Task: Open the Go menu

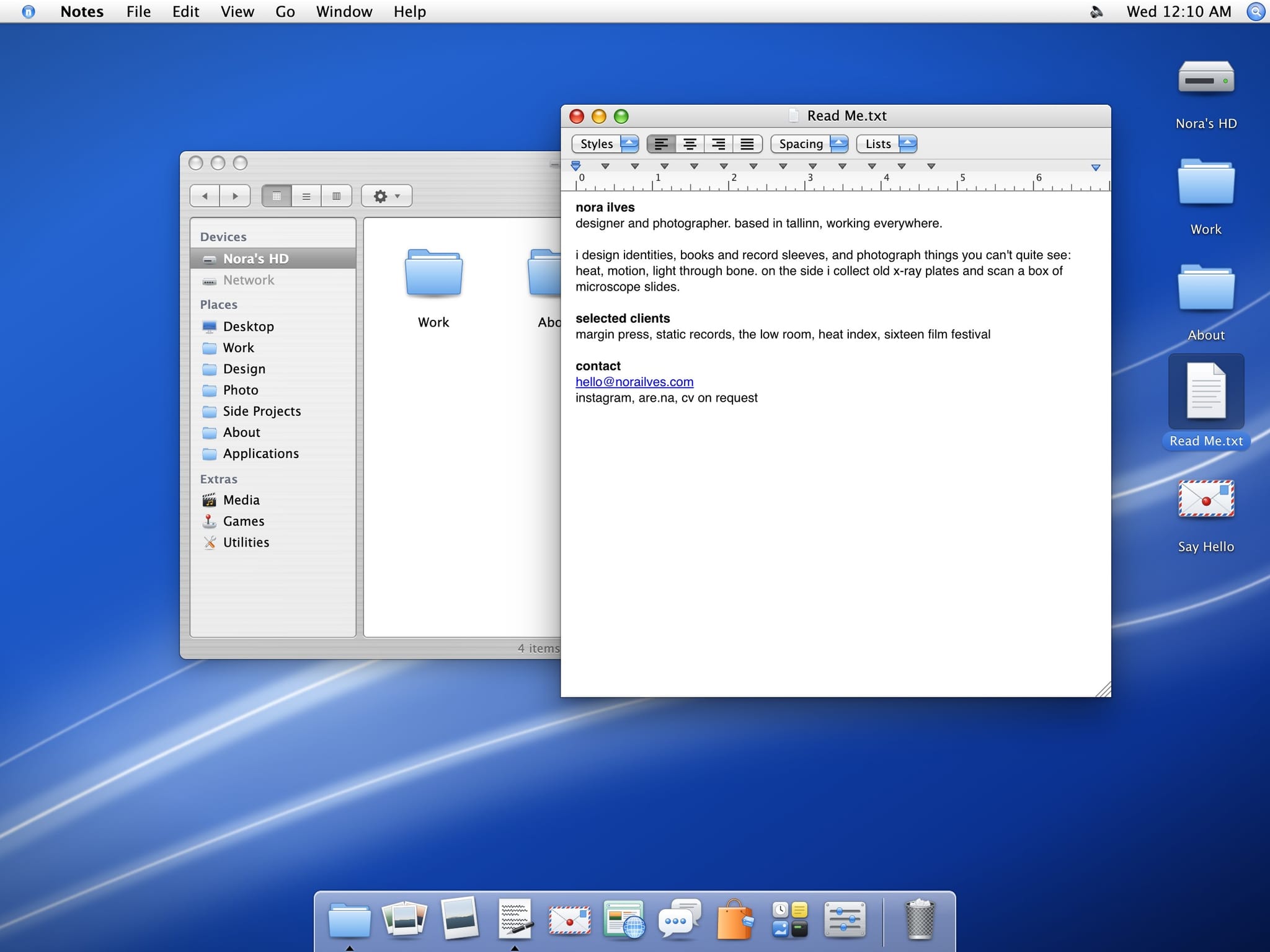Action: (x=285, y=12)
